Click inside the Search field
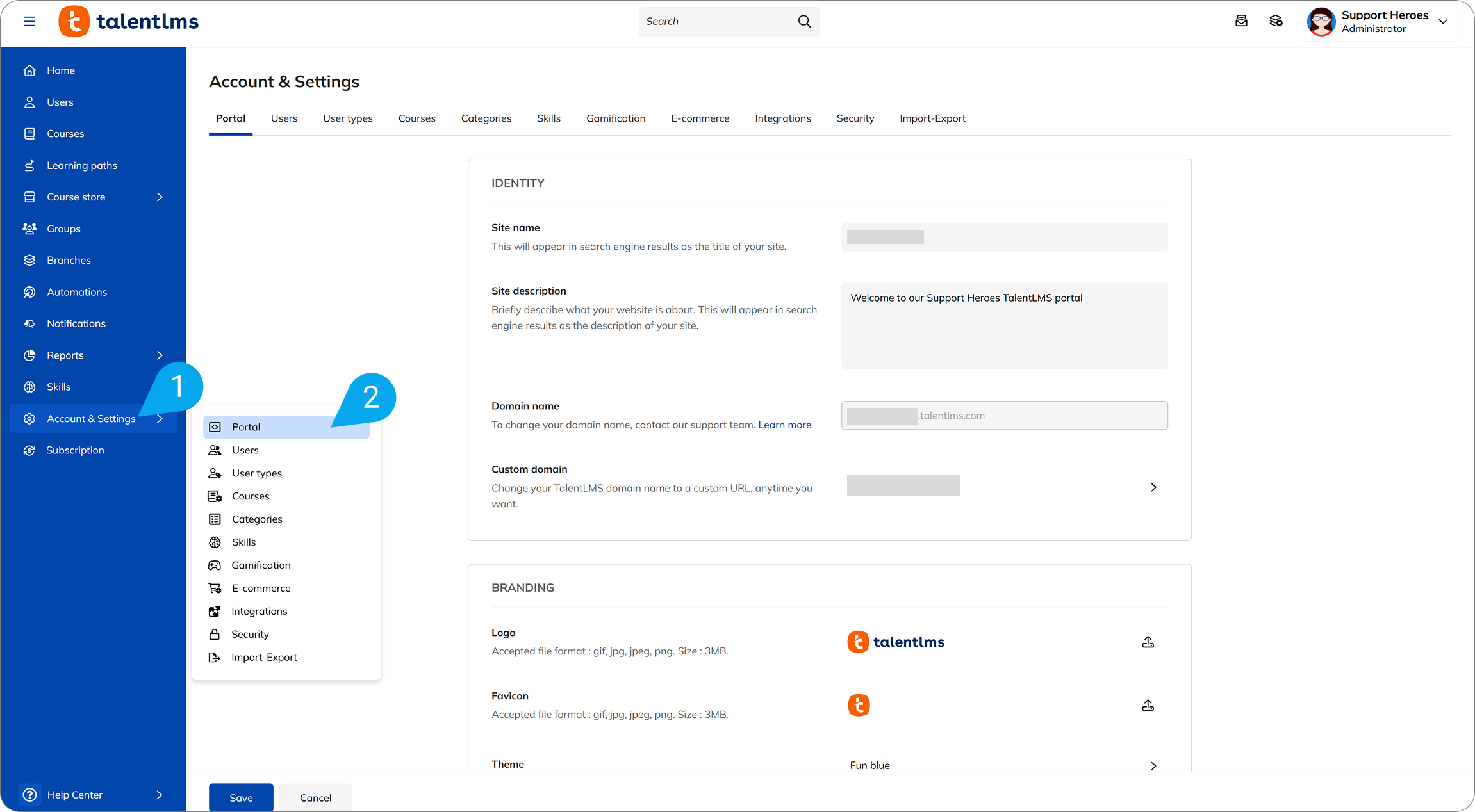Screen dimensions: 1475x812 point(711,21)
